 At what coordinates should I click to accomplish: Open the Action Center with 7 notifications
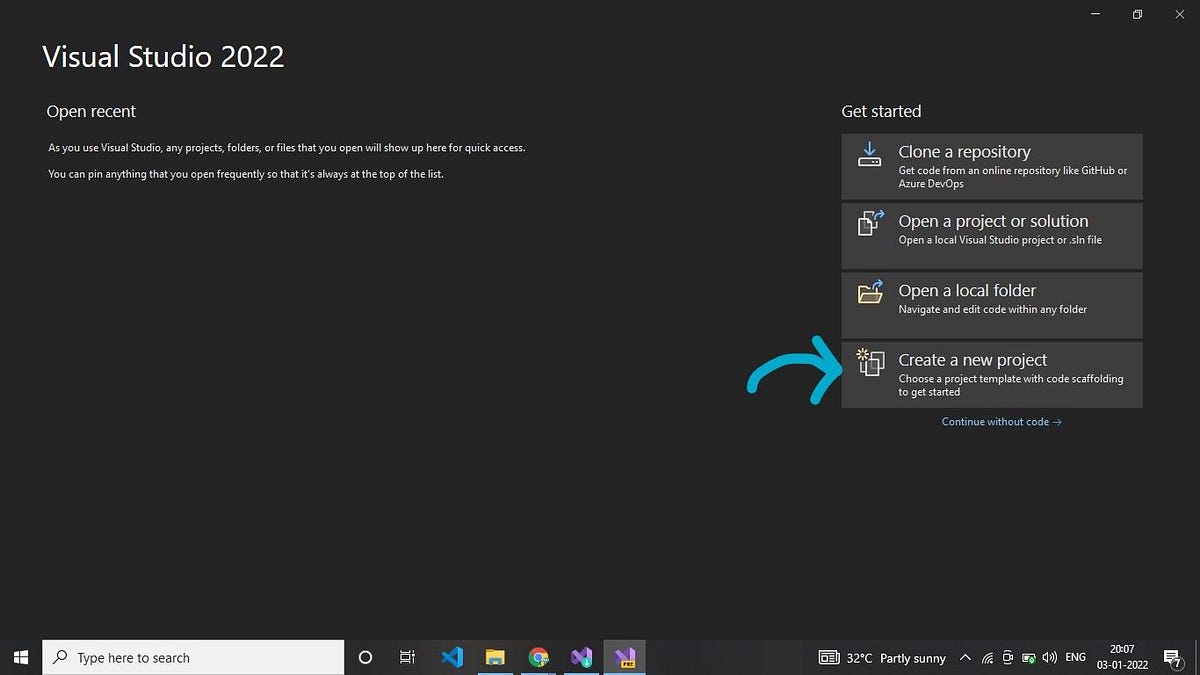pyautogui.click(x=1172, y=657)
